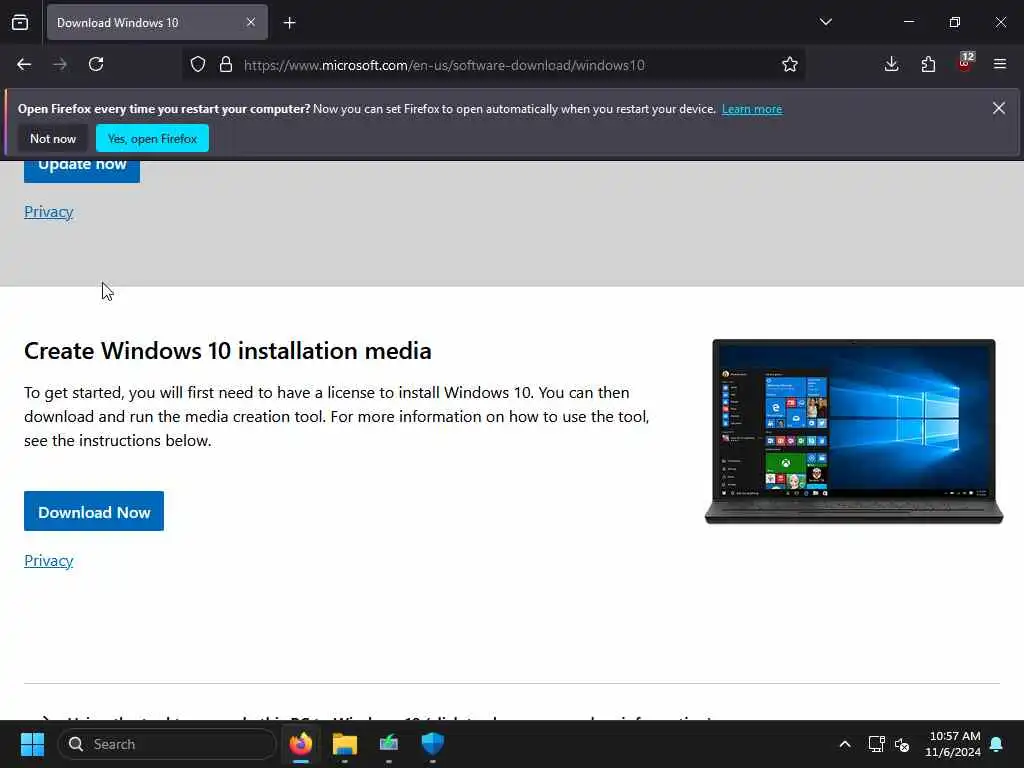Screen dimensions: 1024x768
Task: Click the muted volume tray icon
Action: [902, 744]
